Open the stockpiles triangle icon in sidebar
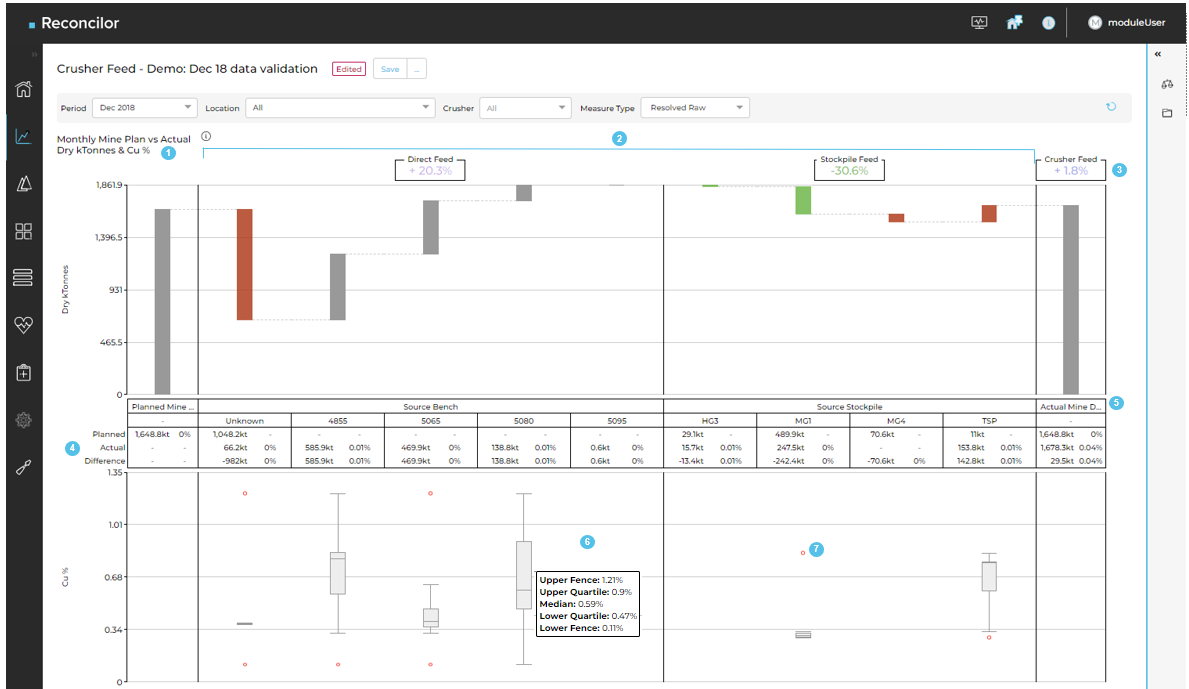The image size is (1189, 689). tap(23, 184)
